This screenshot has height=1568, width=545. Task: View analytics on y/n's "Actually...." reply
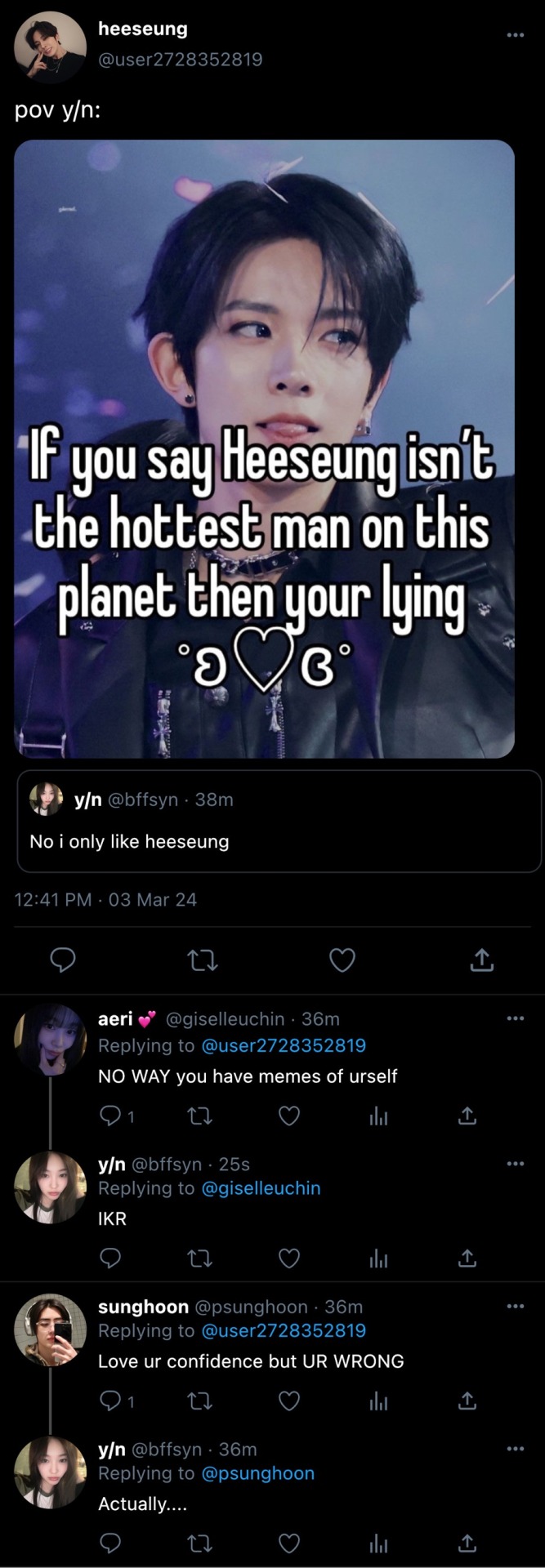pyautogui.click(x=377, y=1543)
